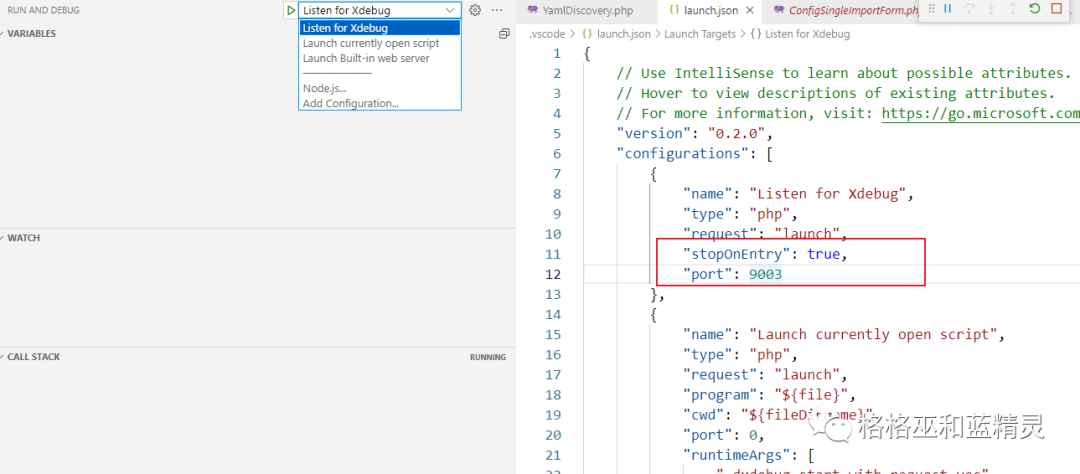Click "port": 0 value on line 20
This screenshot has width=1080, height=474.
753,435
